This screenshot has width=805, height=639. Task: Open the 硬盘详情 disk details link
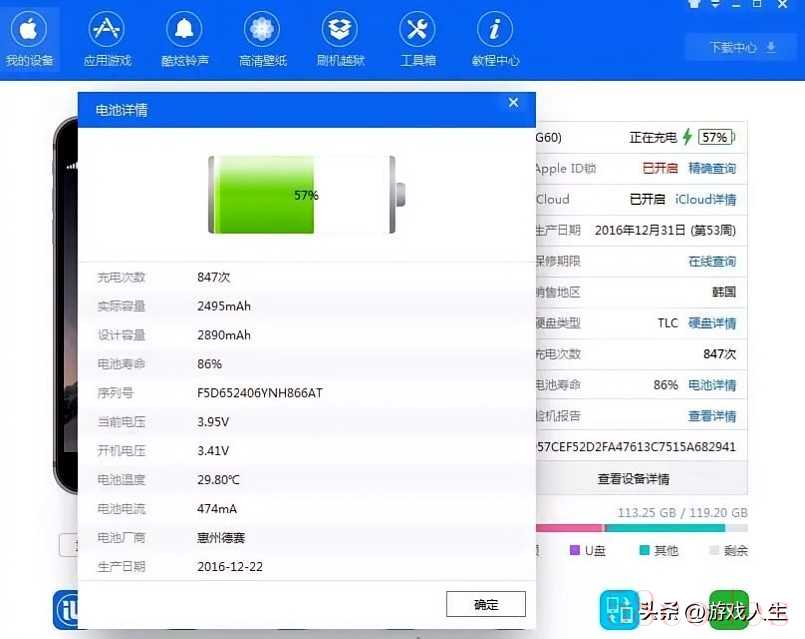pyautogui.click(x=712, y=323)
